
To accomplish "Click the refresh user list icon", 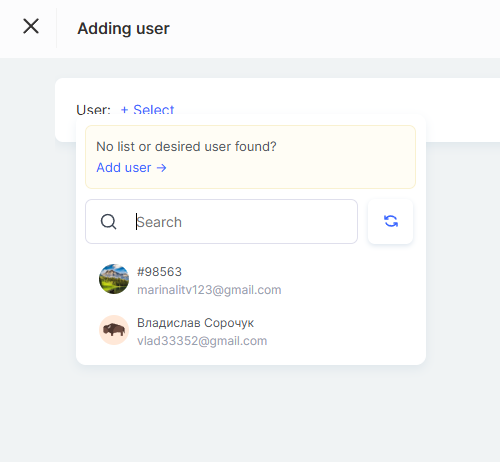I will pyautogui.click(x=391, y=221).
